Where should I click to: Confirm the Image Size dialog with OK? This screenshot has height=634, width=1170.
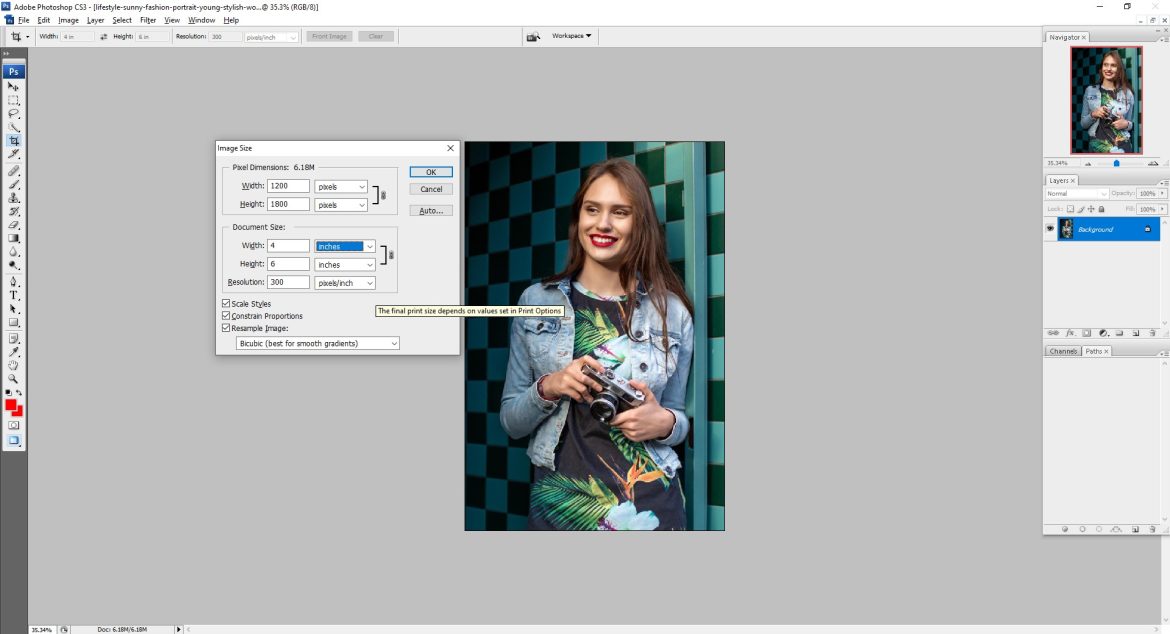[430, 172]
